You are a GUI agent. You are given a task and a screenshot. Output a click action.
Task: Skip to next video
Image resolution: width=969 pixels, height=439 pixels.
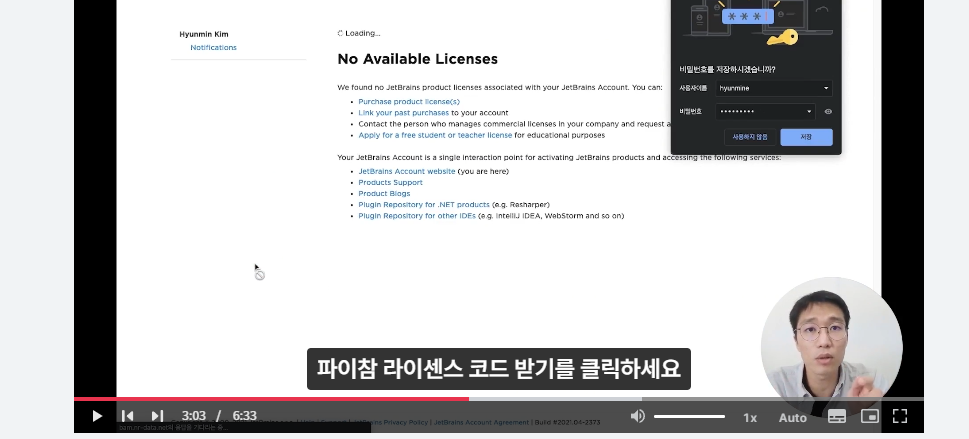pos(157,416)
